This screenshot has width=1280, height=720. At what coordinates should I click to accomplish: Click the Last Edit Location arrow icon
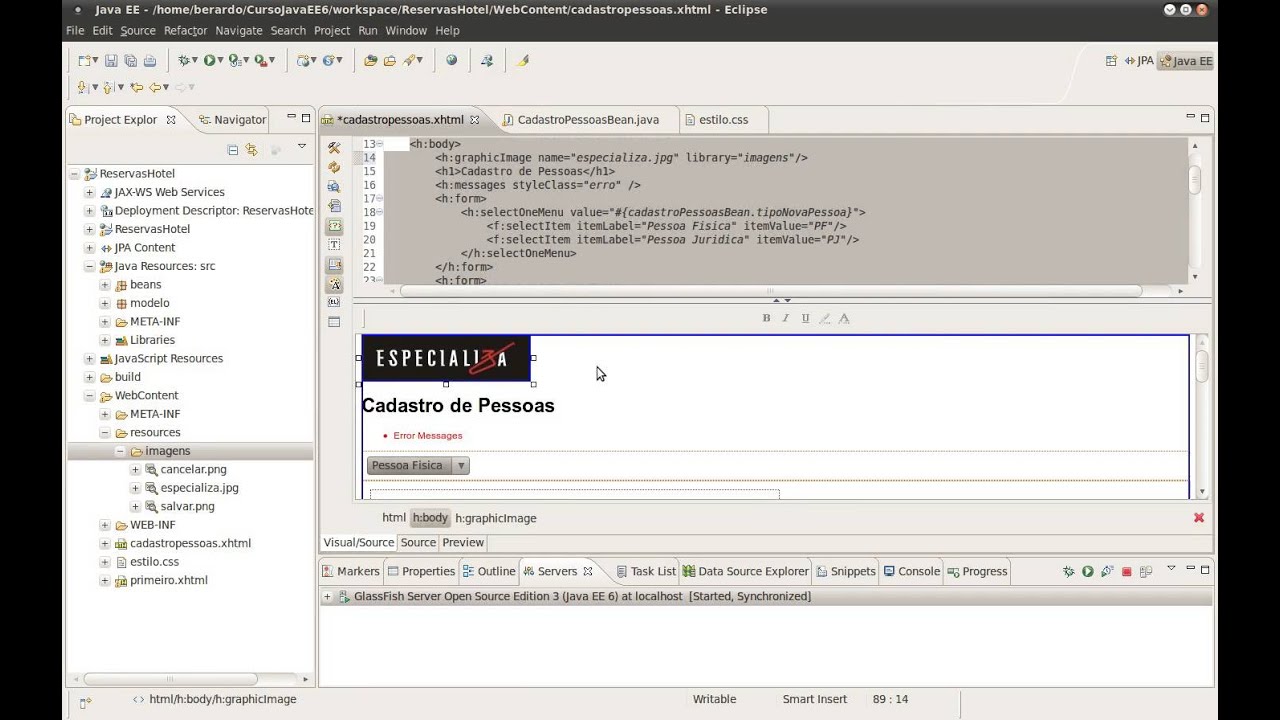point(137,87)
